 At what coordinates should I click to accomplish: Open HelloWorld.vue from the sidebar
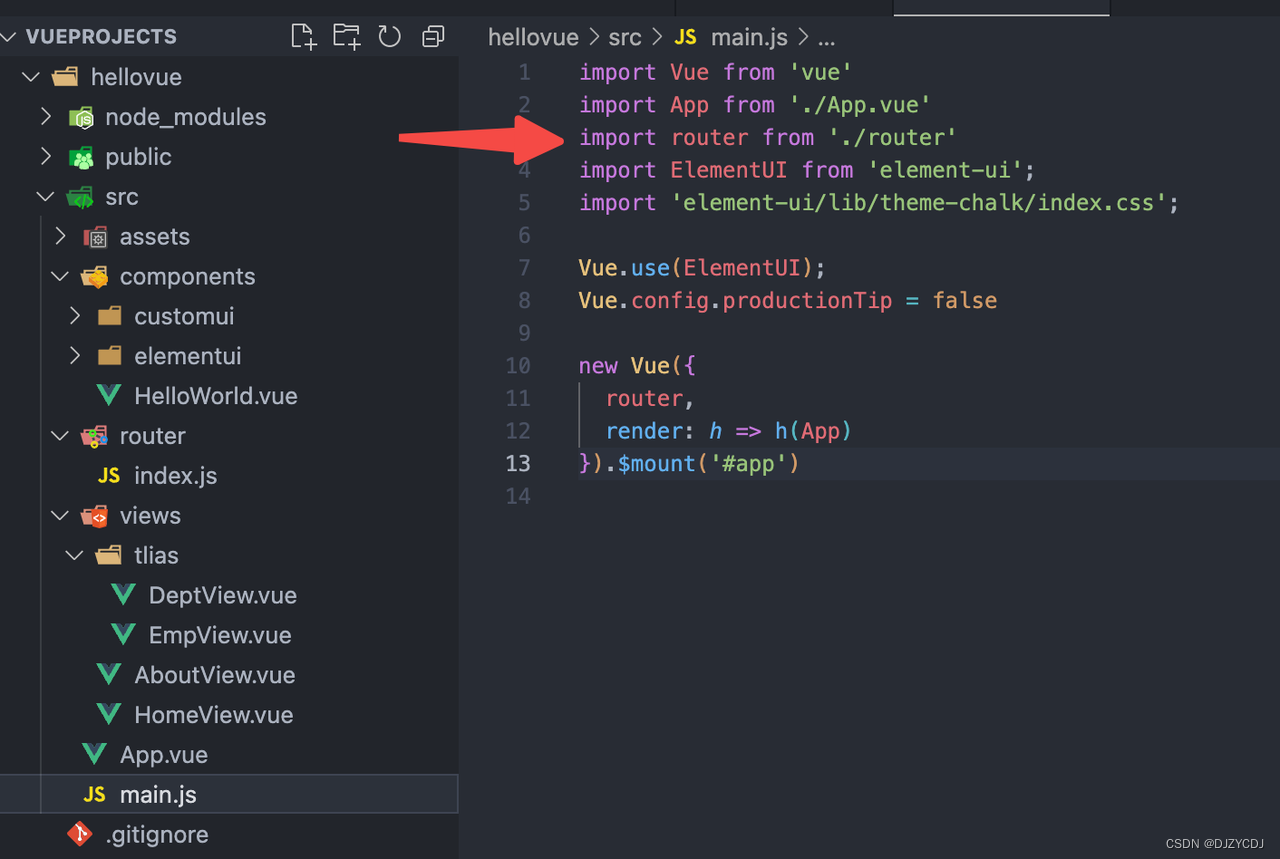[x=216, y=395]
